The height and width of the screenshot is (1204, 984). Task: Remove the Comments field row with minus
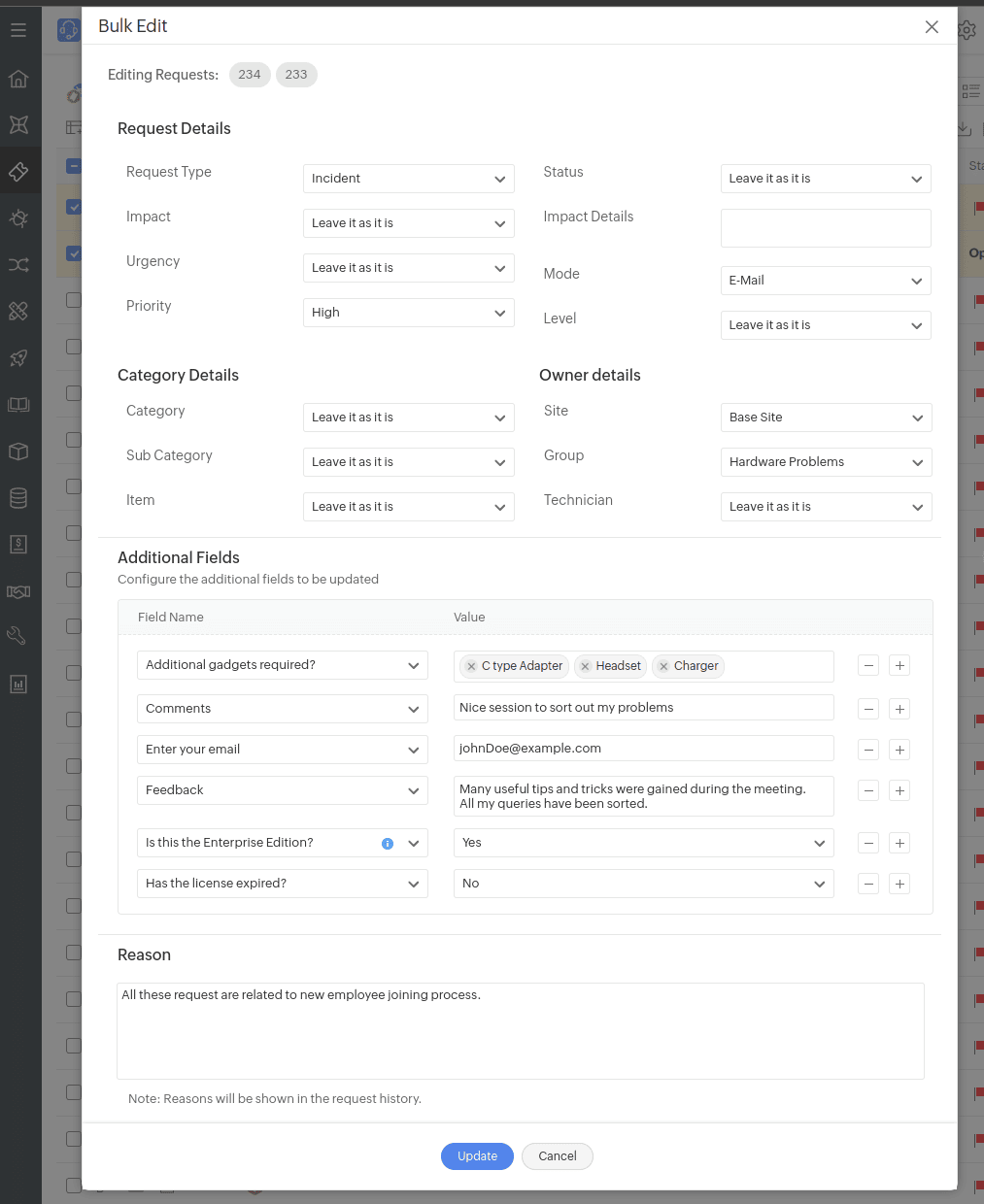[x=869, y=709]
